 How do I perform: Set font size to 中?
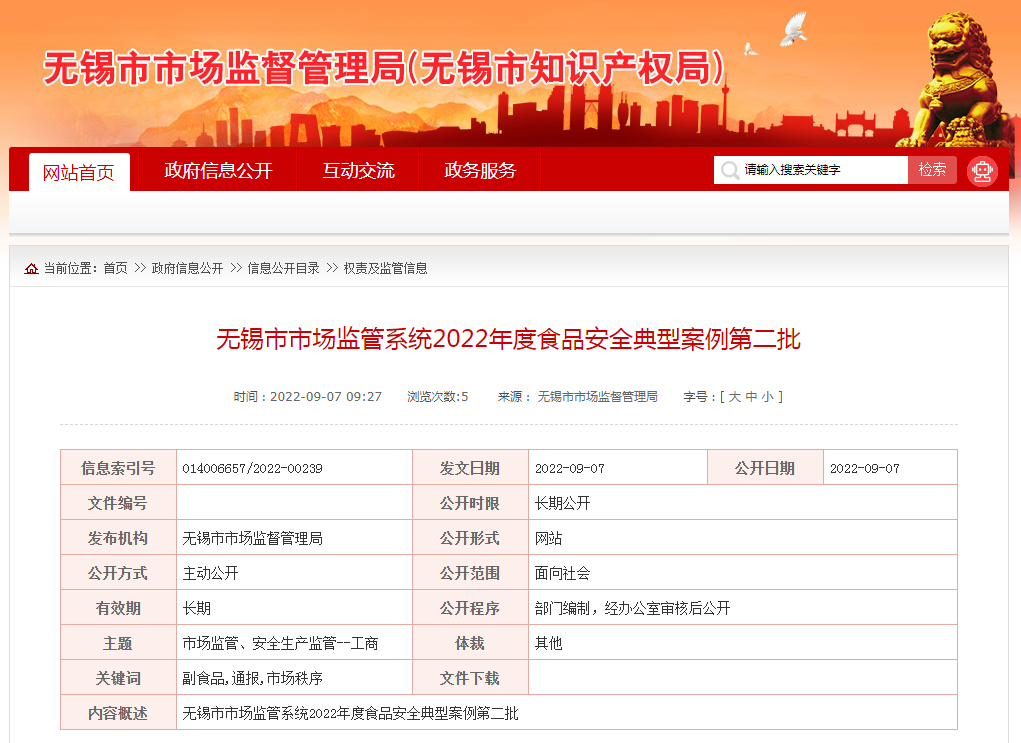click(751, 397)
